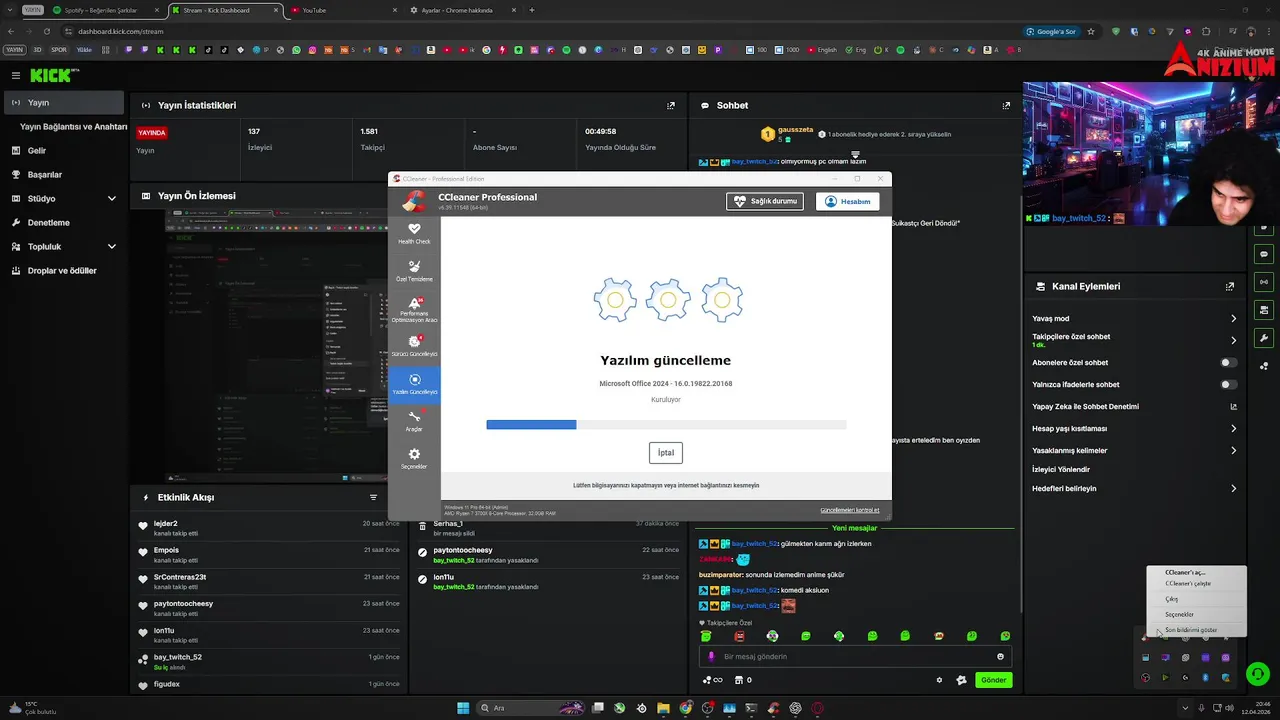Open Araçlar in CCleaner sidebar
This screenshot has width=1280, height=720.
click(414, 421)
